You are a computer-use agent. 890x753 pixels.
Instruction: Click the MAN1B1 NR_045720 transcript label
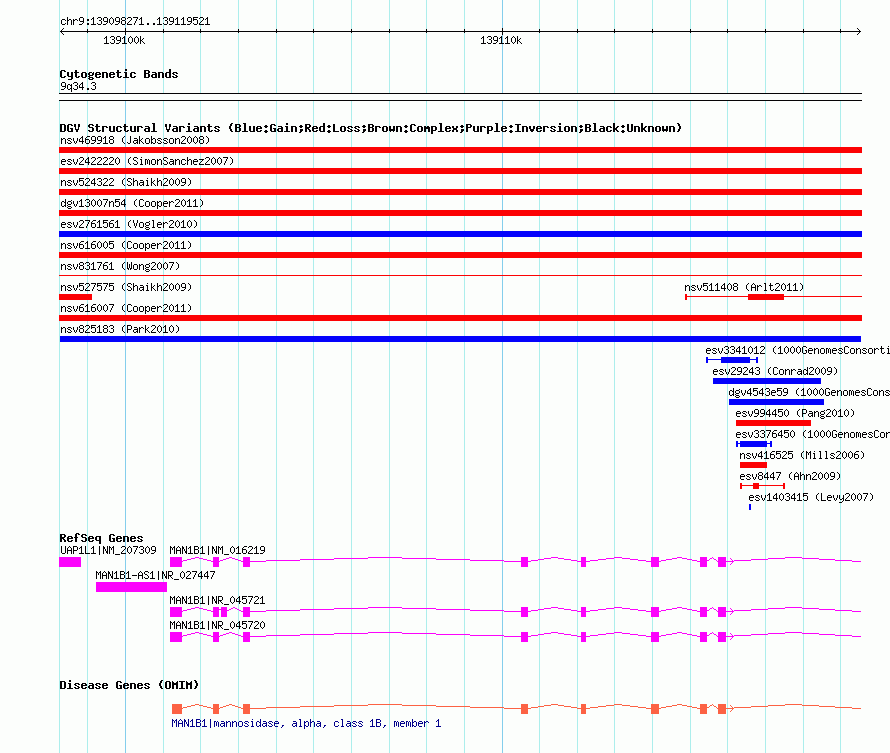(217, 625)
